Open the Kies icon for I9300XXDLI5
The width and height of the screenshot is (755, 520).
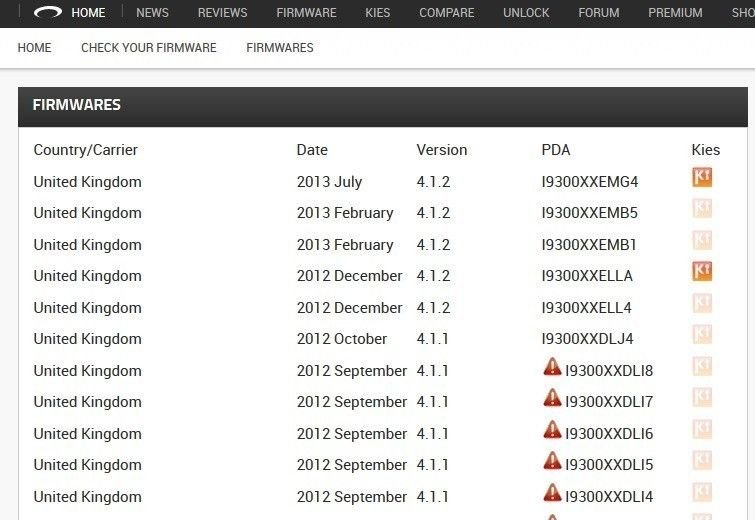(702, 460)
